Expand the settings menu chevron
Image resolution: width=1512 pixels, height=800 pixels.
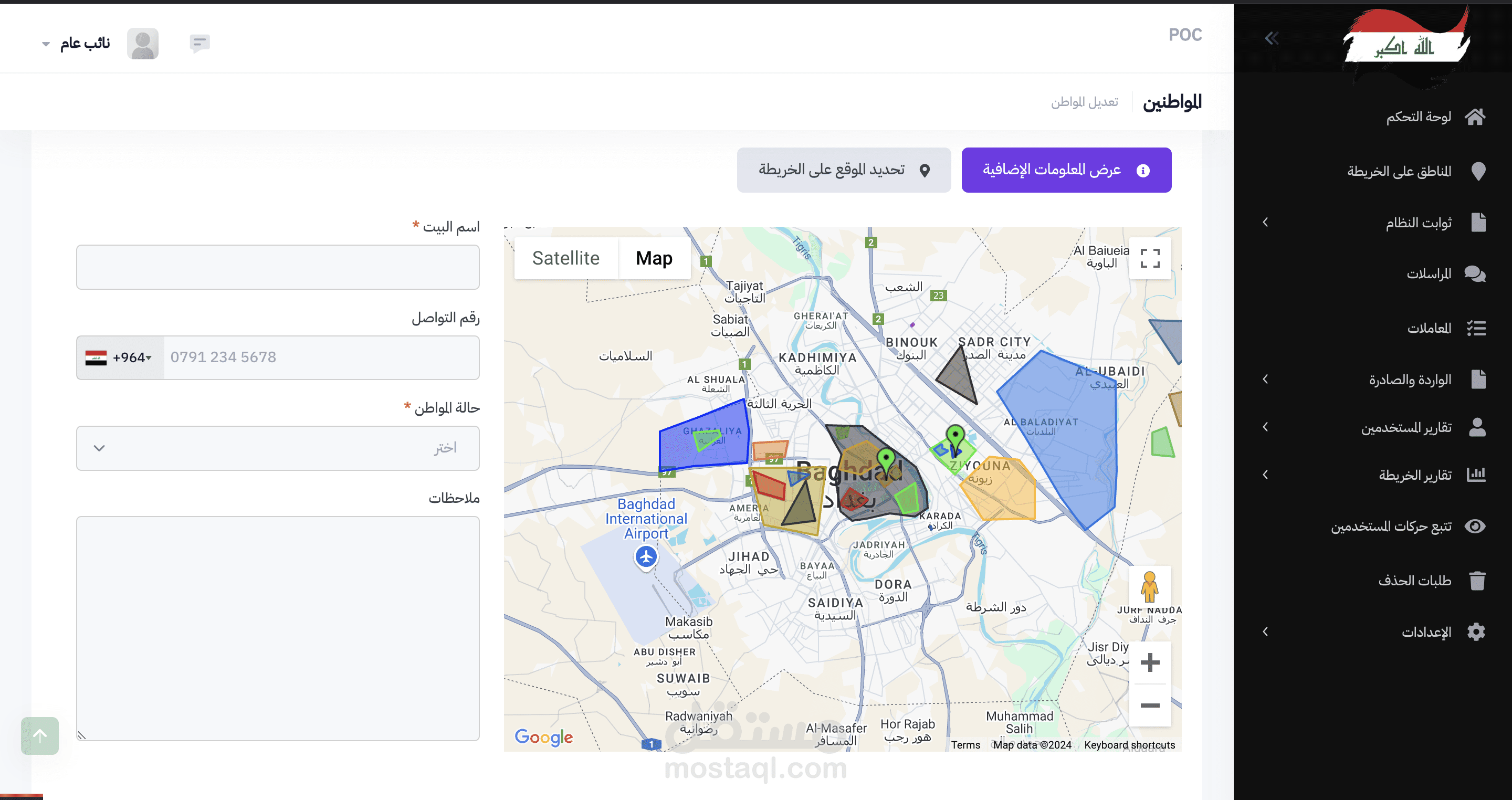tap(1265, 631)
